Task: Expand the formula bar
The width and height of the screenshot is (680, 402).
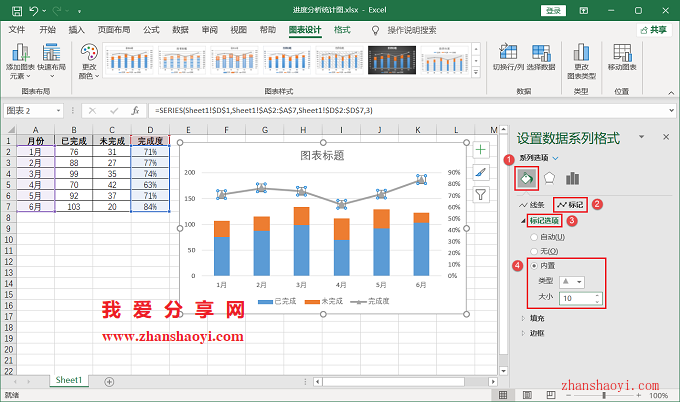Action: point(671,111)
